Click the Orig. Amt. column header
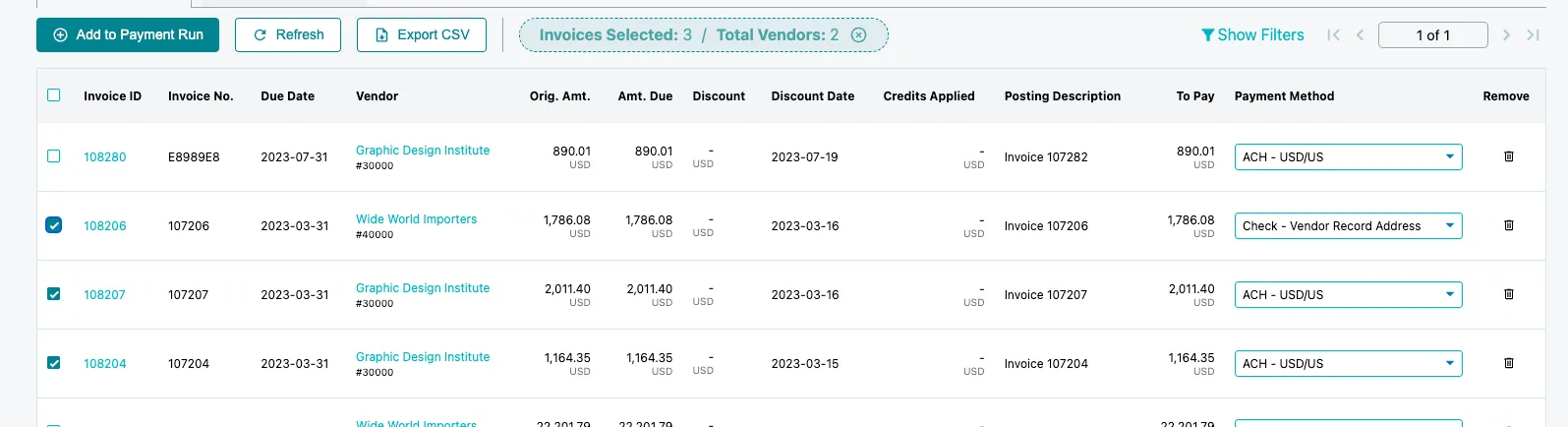This screenshot has height=427, width=1568. tap(559, 95)
